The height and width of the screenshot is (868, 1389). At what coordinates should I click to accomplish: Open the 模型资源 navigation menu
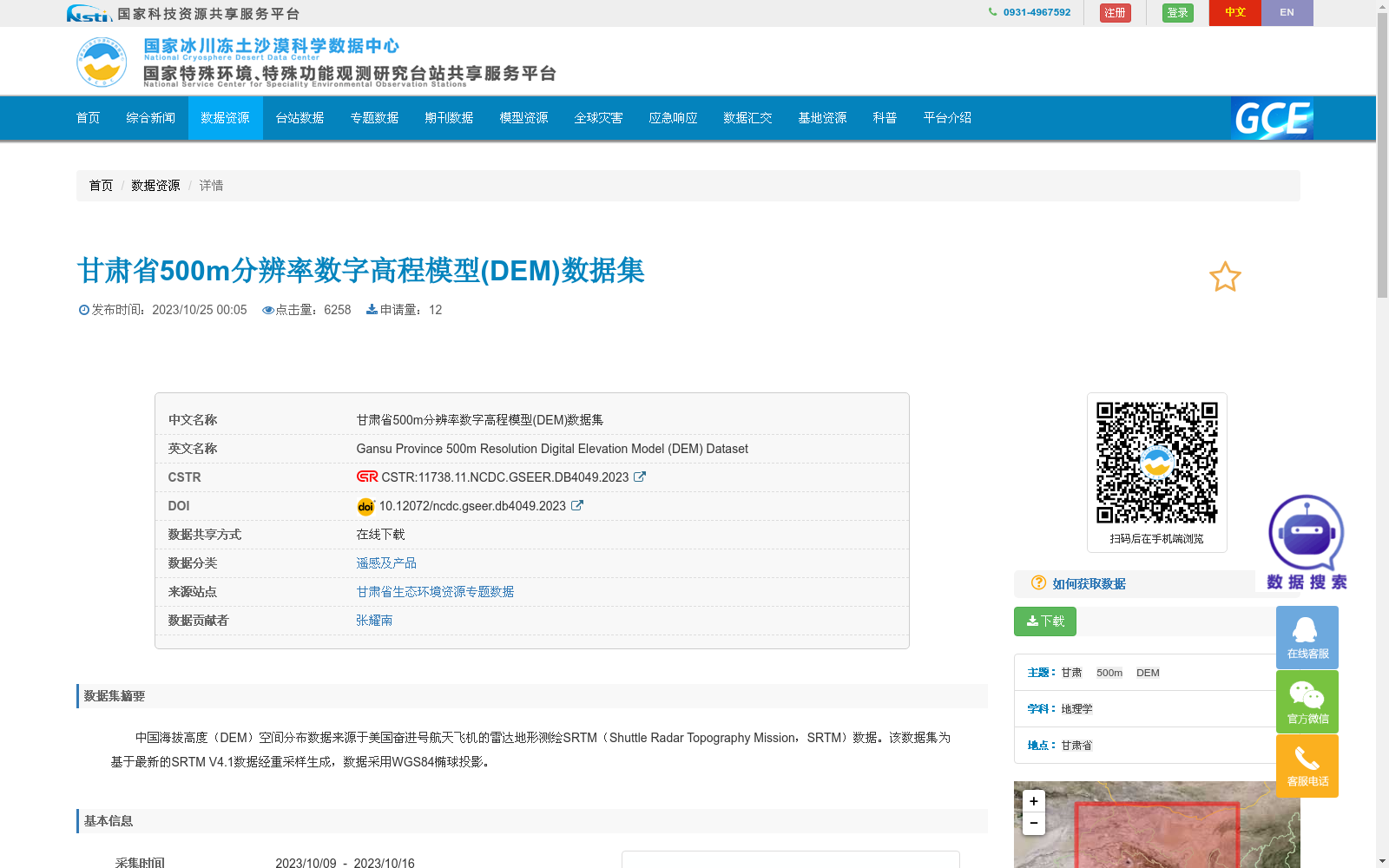[523, 118]
